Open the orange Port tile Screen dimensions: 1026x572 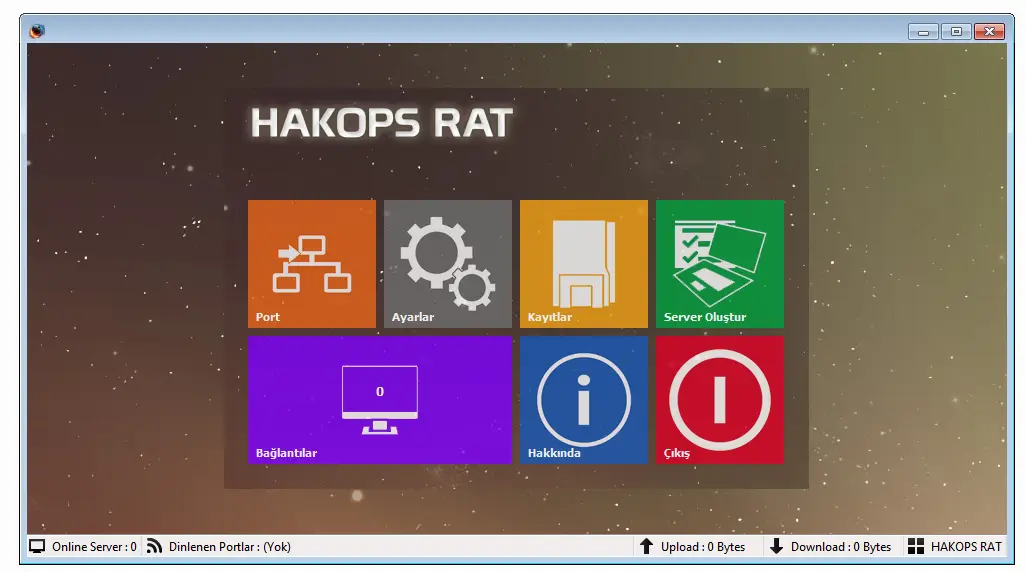click(x=312, y=264)
